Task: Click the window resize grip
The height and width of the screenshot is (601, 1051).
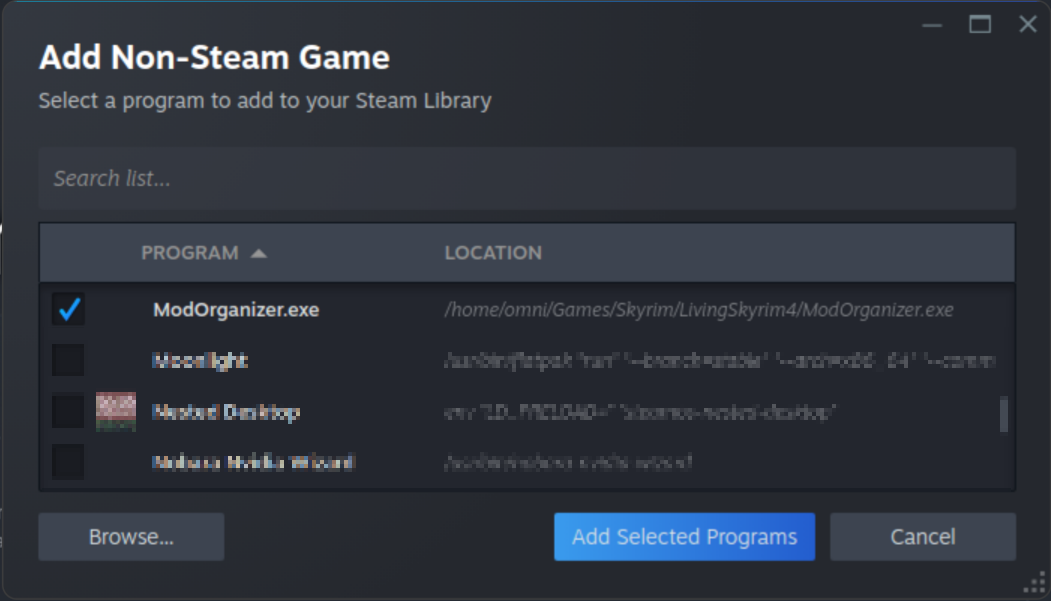Action: (1036, 583)
